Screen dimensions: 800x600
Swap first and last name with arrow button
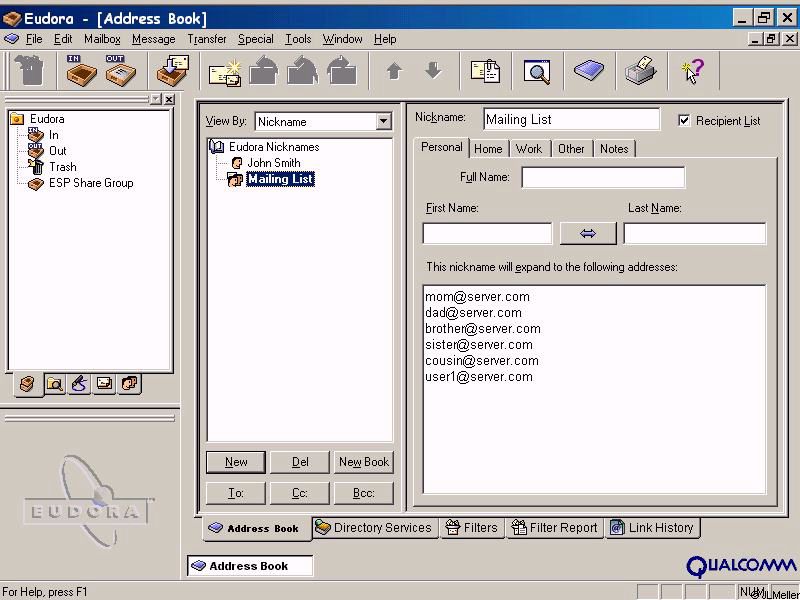click(588, 234)
